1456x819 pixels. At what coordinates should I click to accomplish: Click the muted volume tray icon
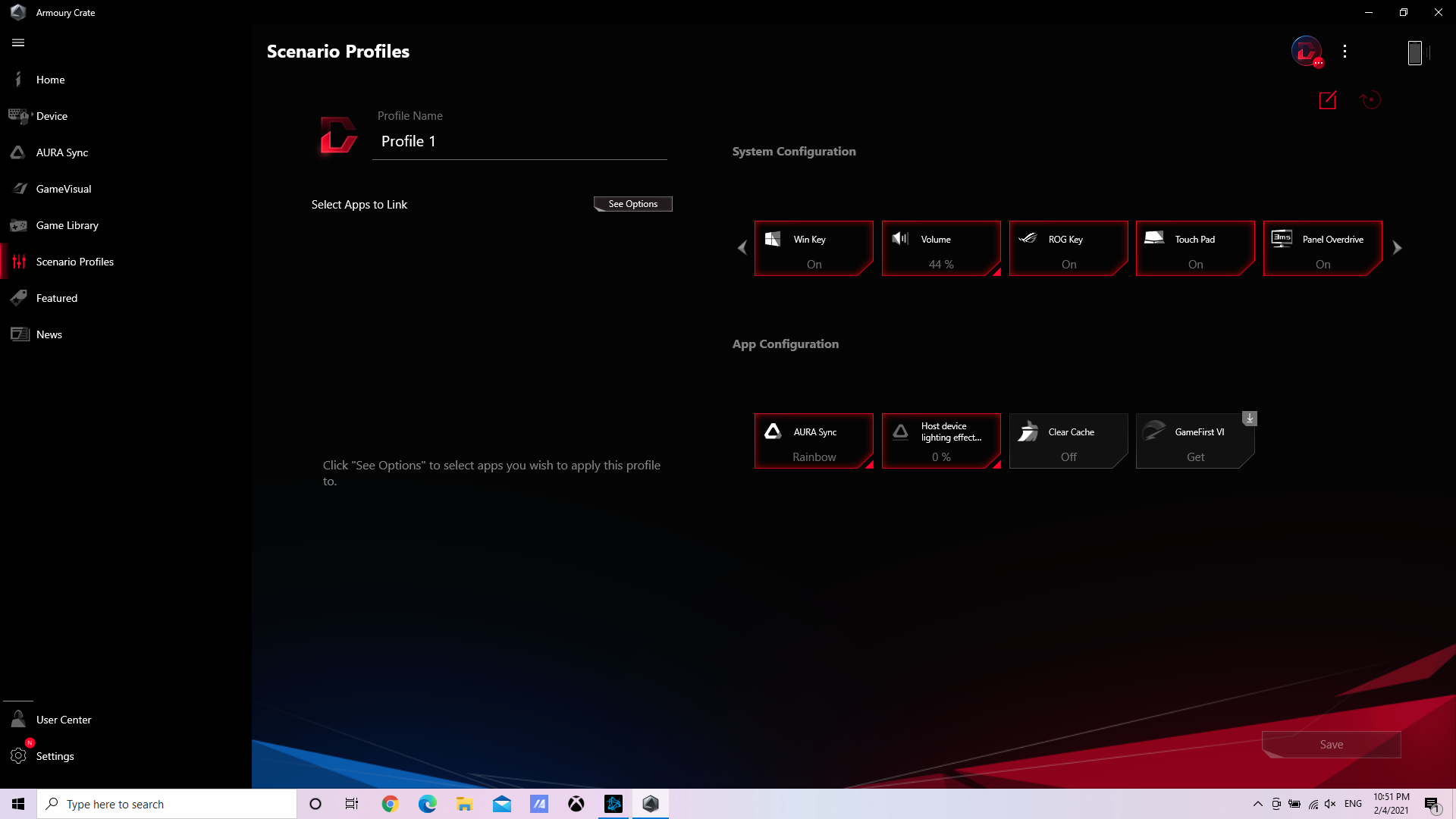pos(1330,804)
